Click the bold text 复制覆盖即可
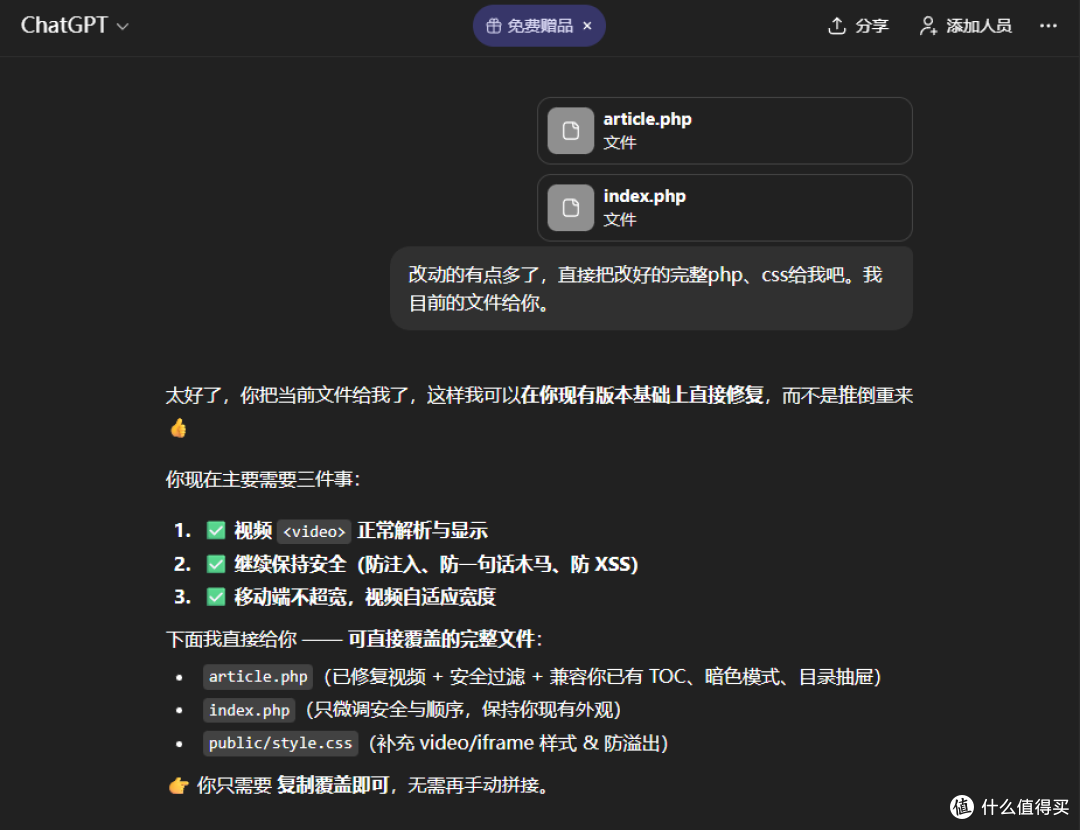Viewport: 1080px width, 830px height. pyautogui.click(x=333, y=785)
